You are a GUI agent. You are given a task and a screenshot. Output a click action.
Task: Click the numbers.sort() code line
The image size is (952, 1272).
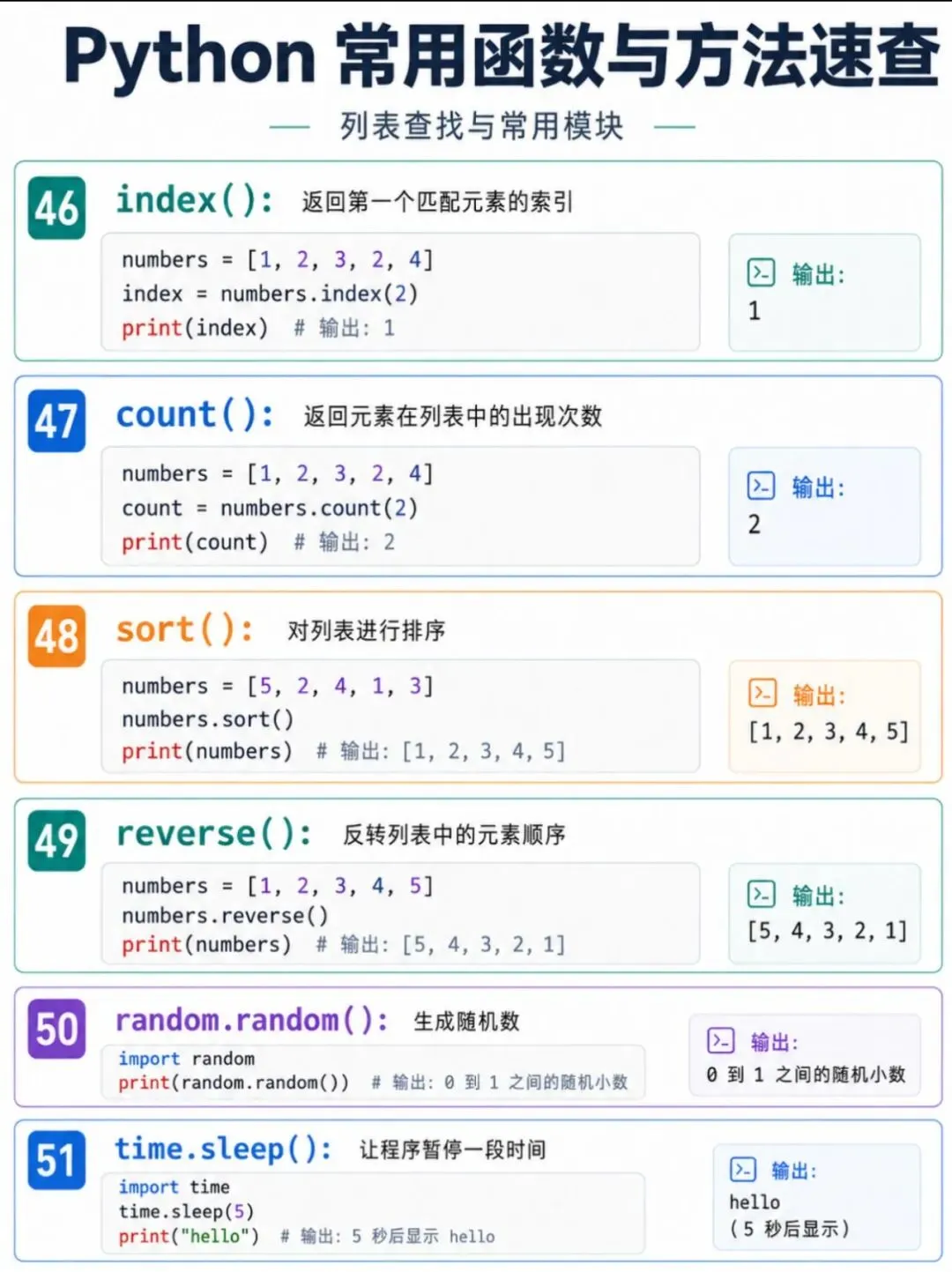click(x=208, y=719)
